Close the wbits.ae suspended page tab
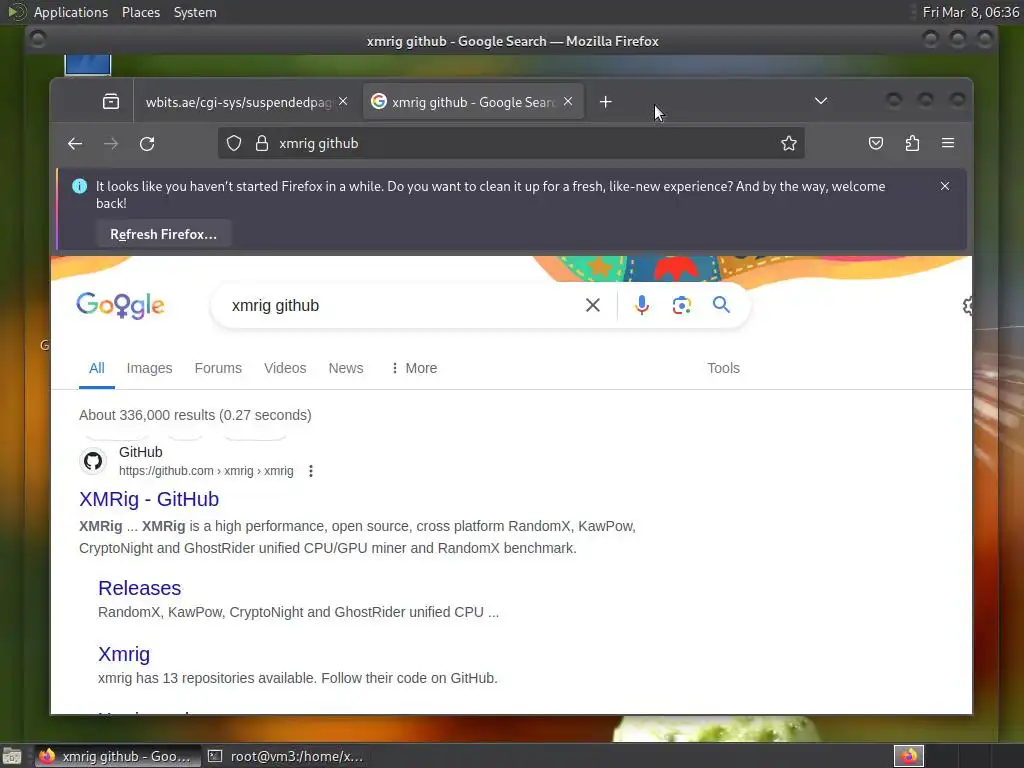The width and height of the screenshot is (1024, 768). [343, 102]
